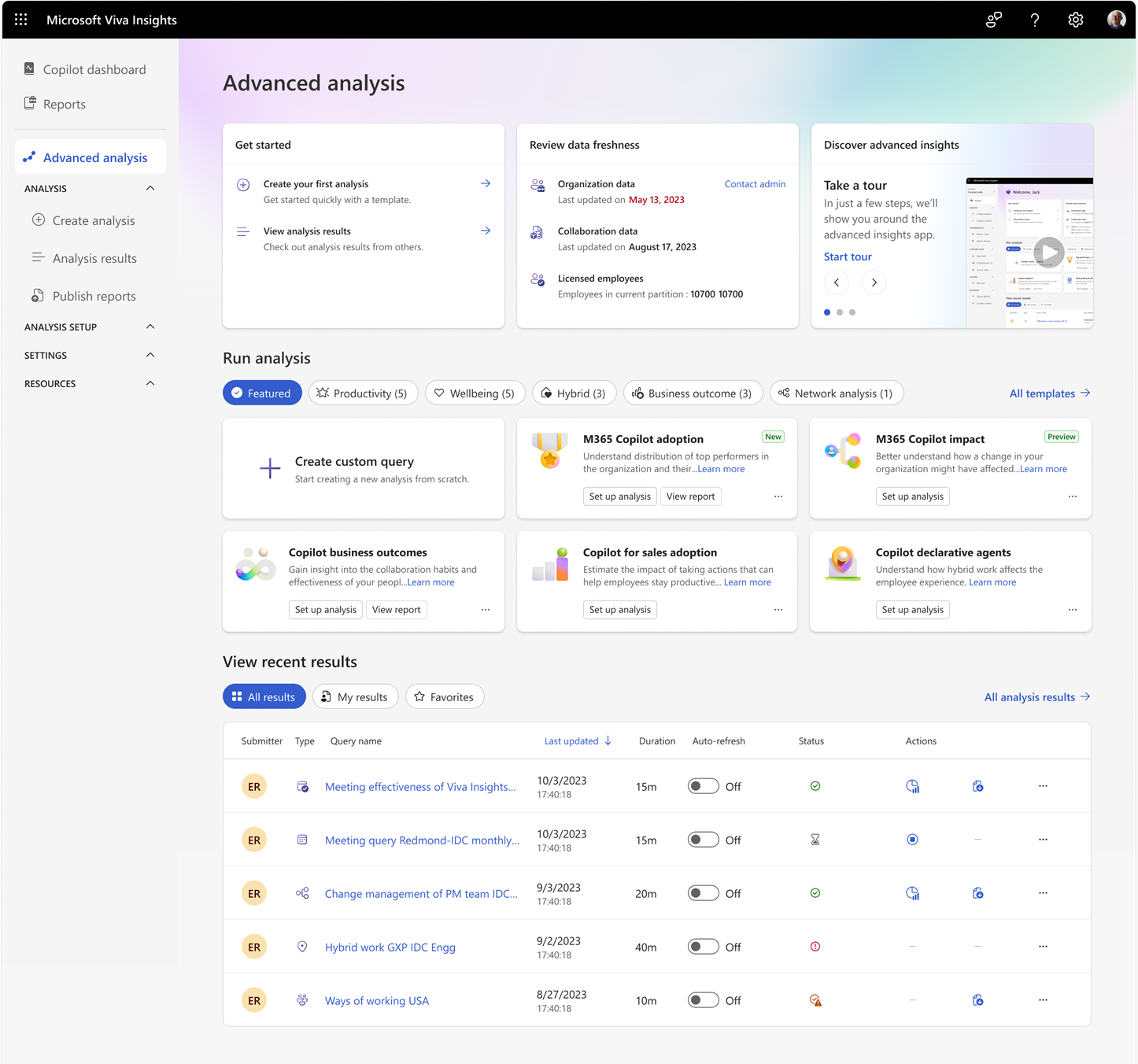Click Set up analysis on M365 Copilot adoption

tap(620, 497)
